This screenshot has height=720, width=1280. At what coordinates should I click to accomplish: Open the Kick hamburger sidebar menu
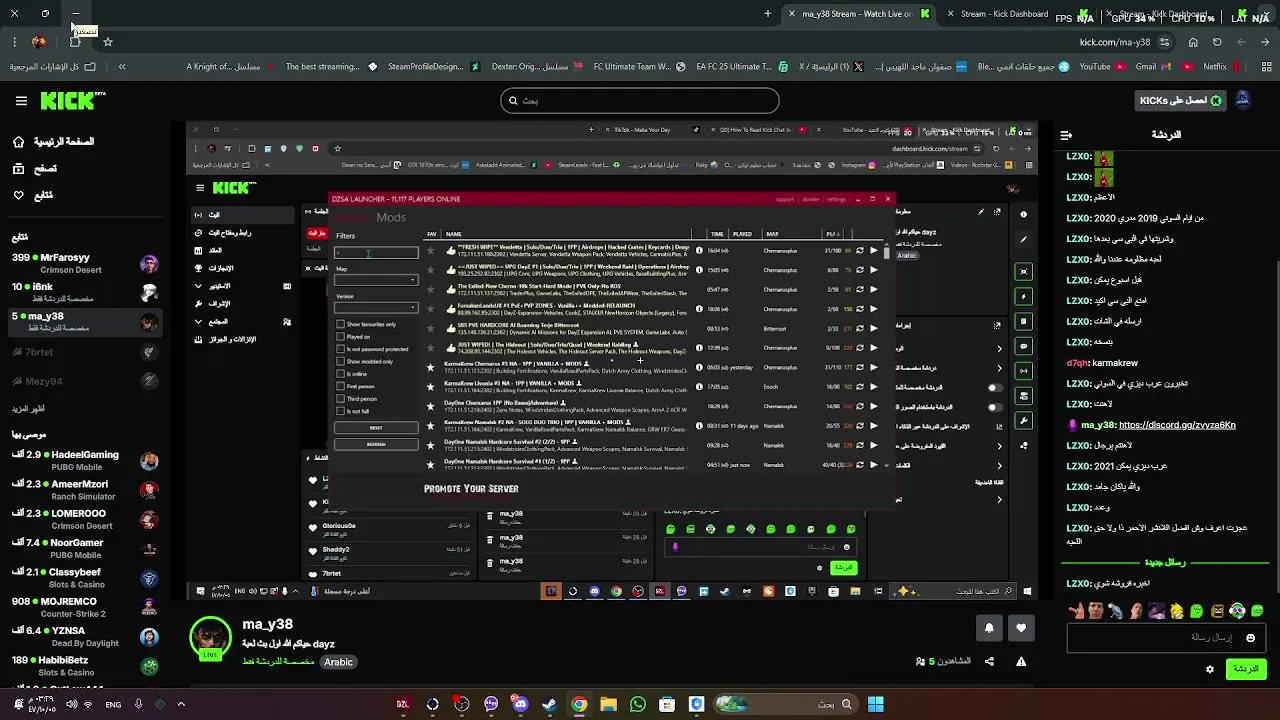point(21,101)
